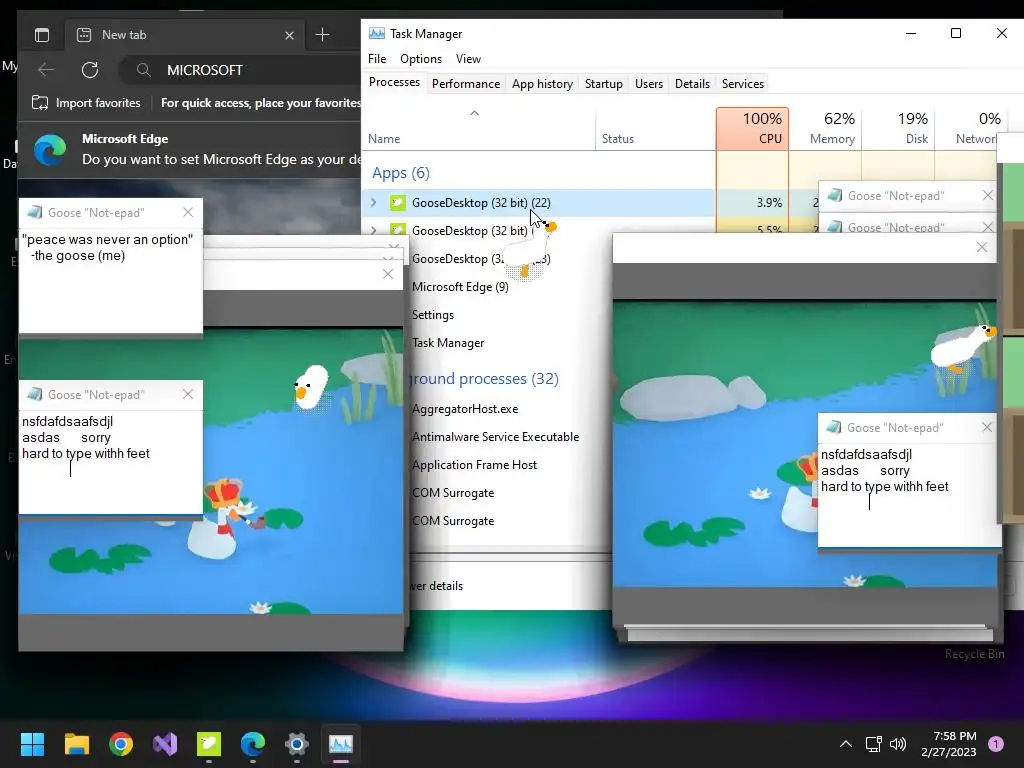Sort processes by the Name column
This screenshot has height=768, width=1024.
[x=479, y=129]
